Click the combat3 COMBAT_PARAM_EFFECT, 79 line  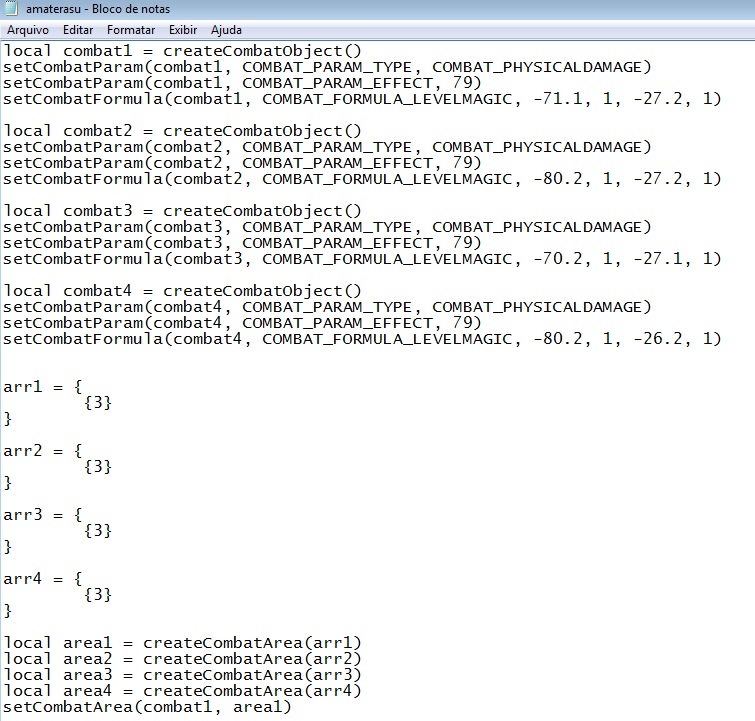(x=242, y=243)
